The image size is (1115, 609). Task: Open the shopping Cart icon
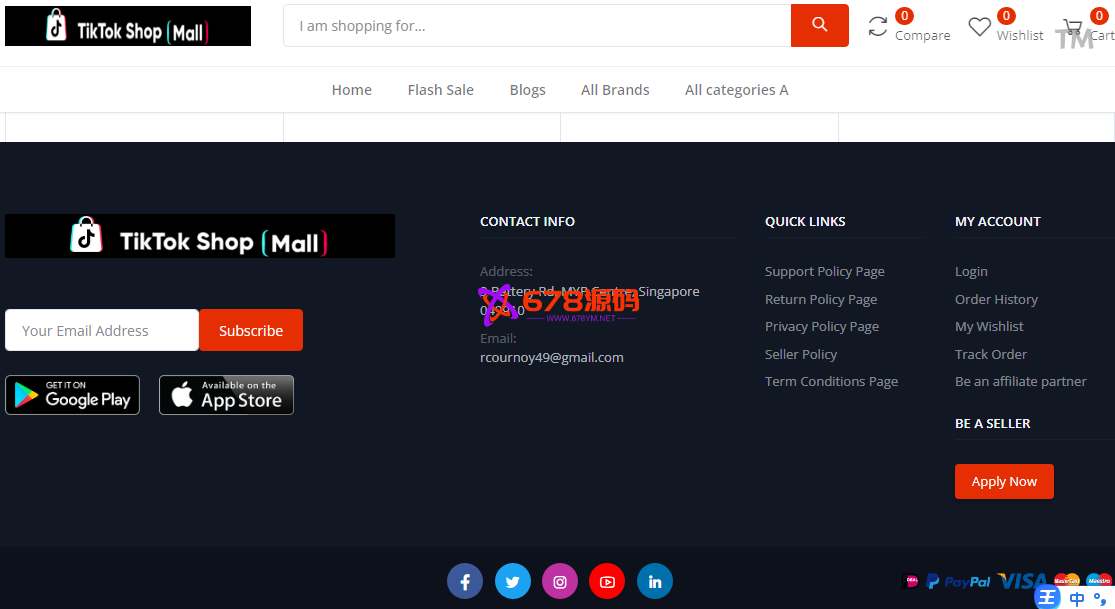click(1073, 27)
